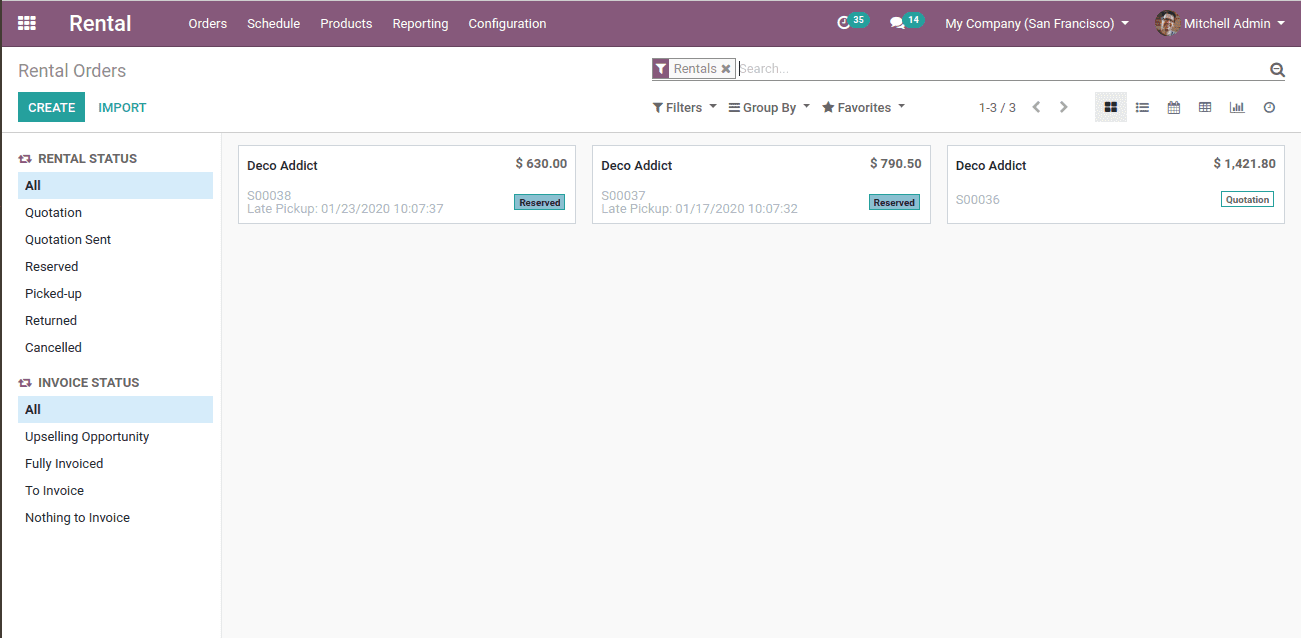Switch to kanban view
Screen dimensions: 1301x638
tap(1111, 107)
